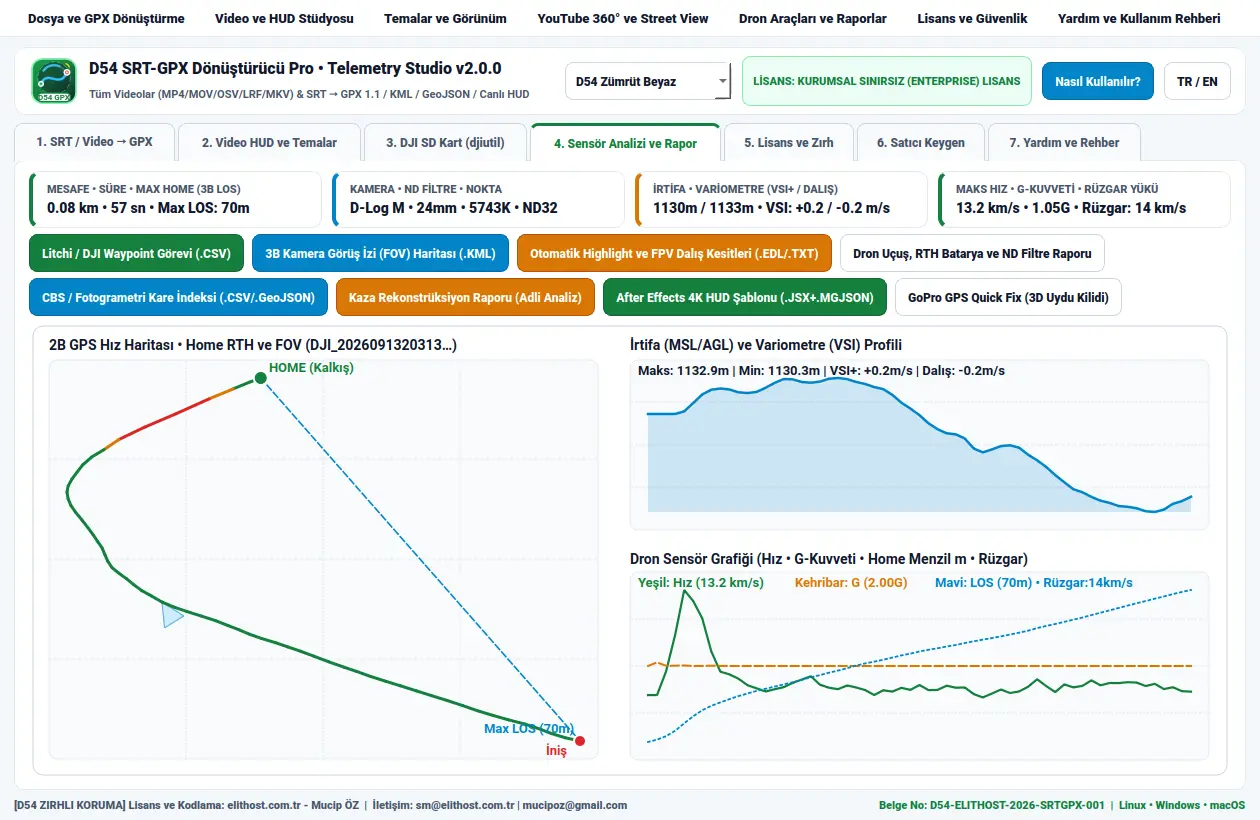Click the "Maks: 1132.9m" altitude summary line
This screenshot has width=1260, height=820.
(821, 370)
